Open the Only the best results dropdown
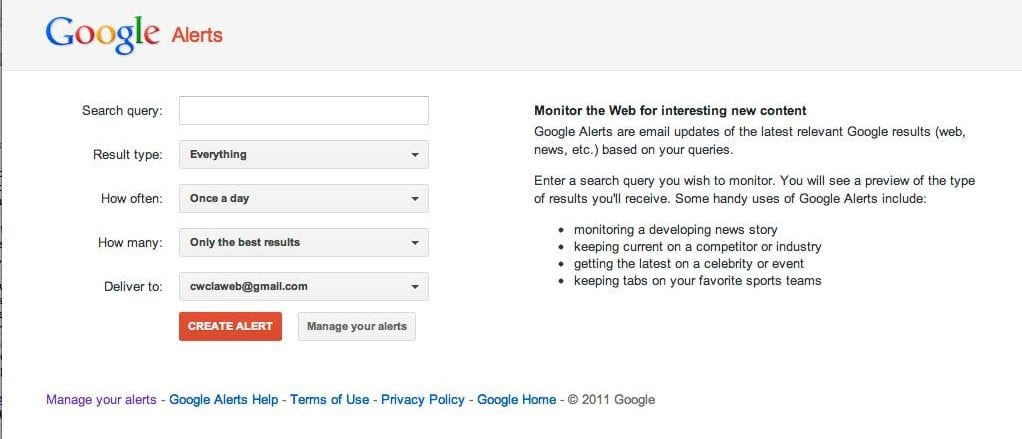 304,242
